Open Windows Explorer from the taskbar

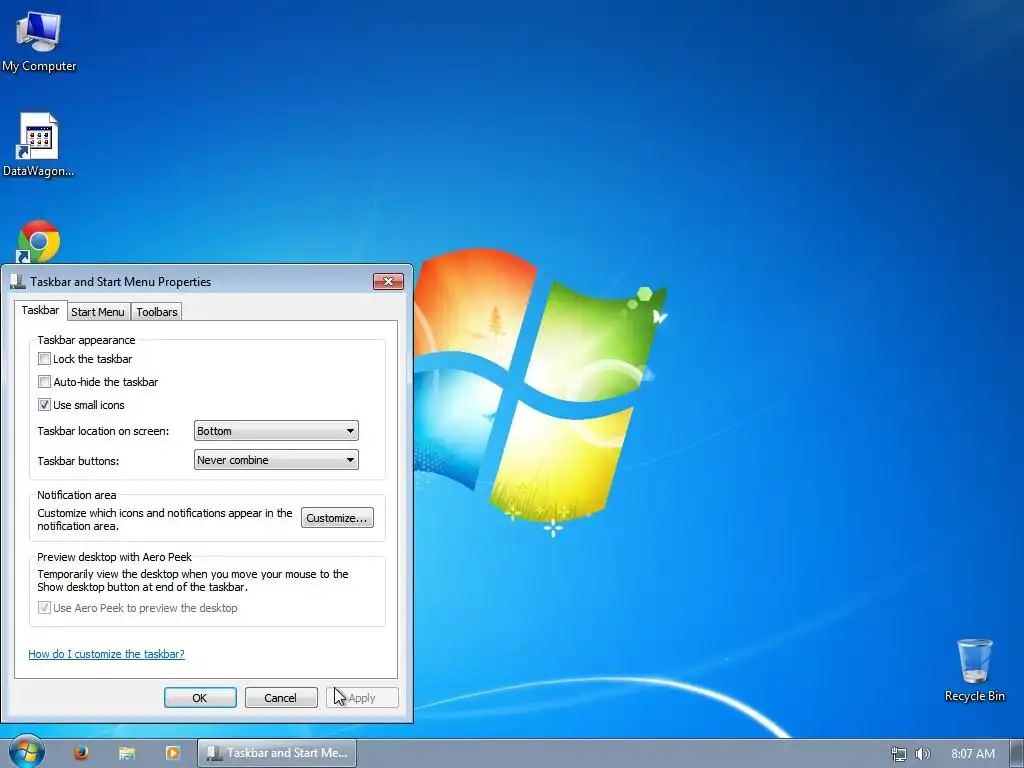(x=127, y=753)
